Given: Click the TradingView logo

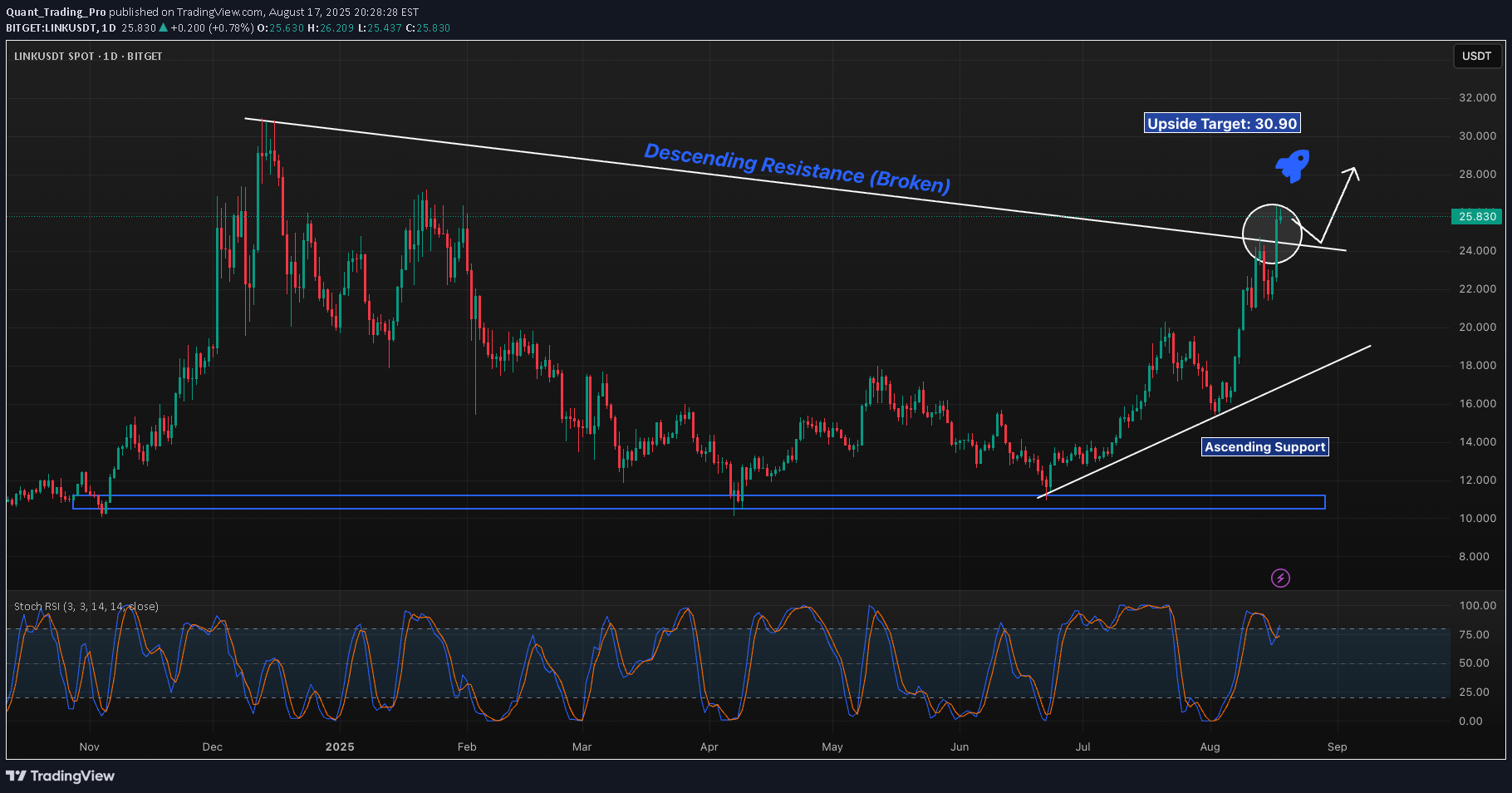Looking at the screenshot, I should 60,776.
